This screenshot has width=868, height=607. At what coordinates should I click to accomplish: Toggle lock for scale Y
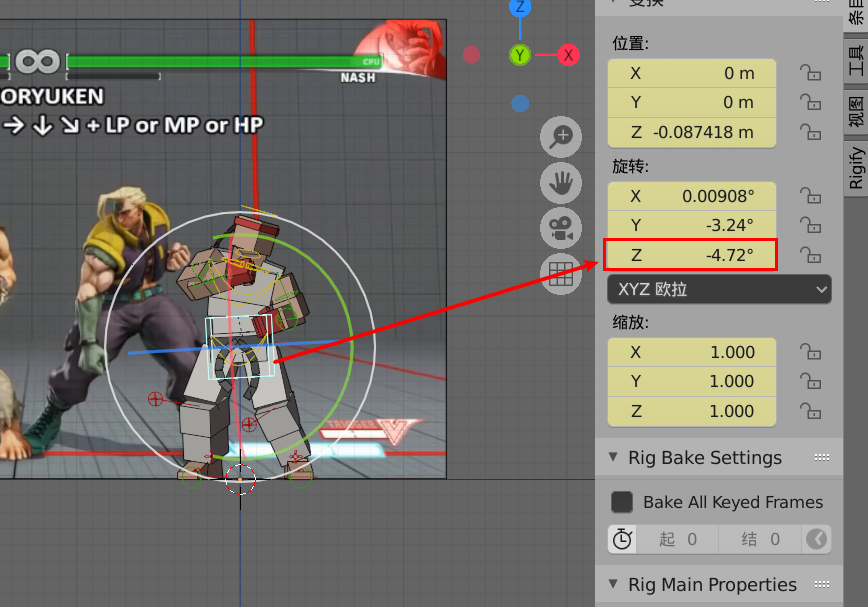click(x=810, y=381)
